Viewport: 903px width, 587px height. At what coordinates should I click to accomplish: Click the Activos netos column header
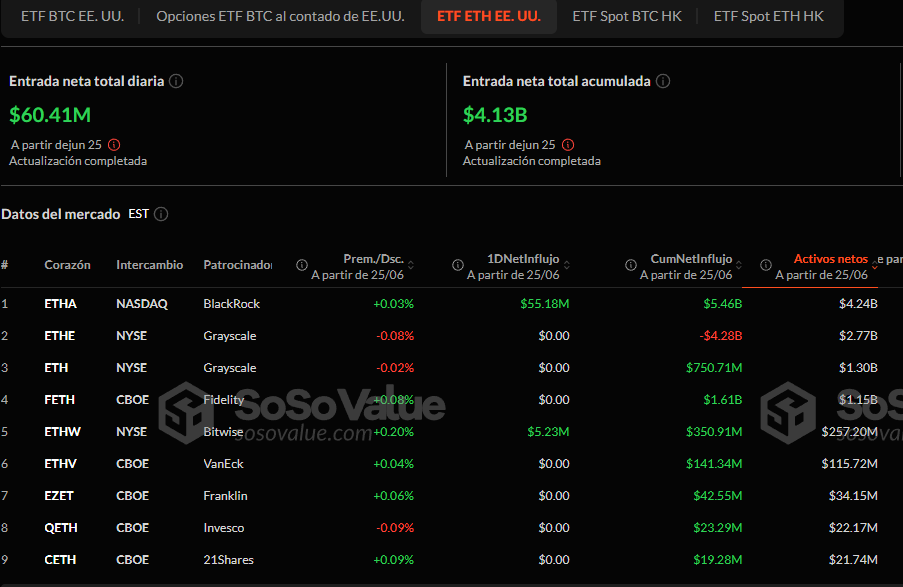(830, 259)
